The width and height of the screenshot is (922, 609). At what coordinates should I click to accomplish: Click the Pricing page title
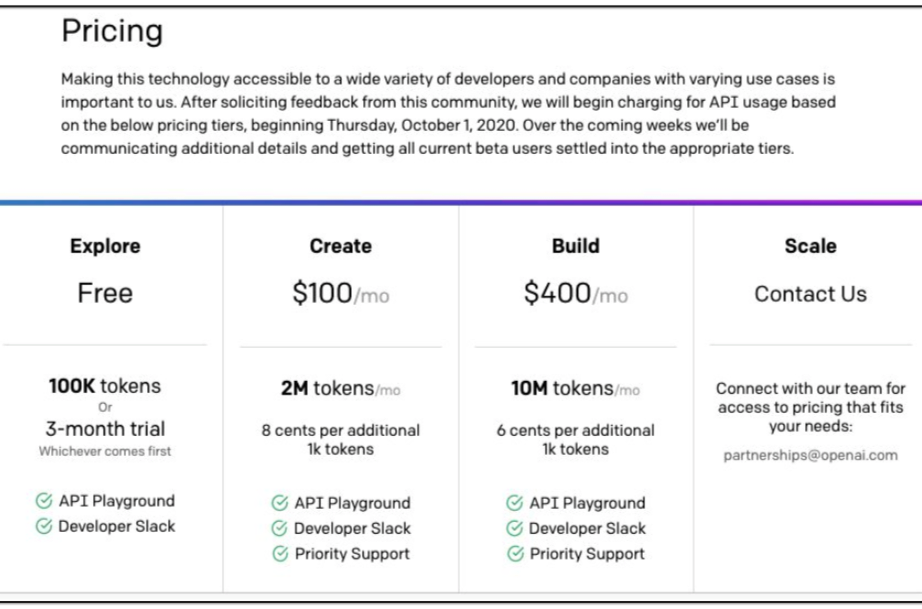point(112,31)
